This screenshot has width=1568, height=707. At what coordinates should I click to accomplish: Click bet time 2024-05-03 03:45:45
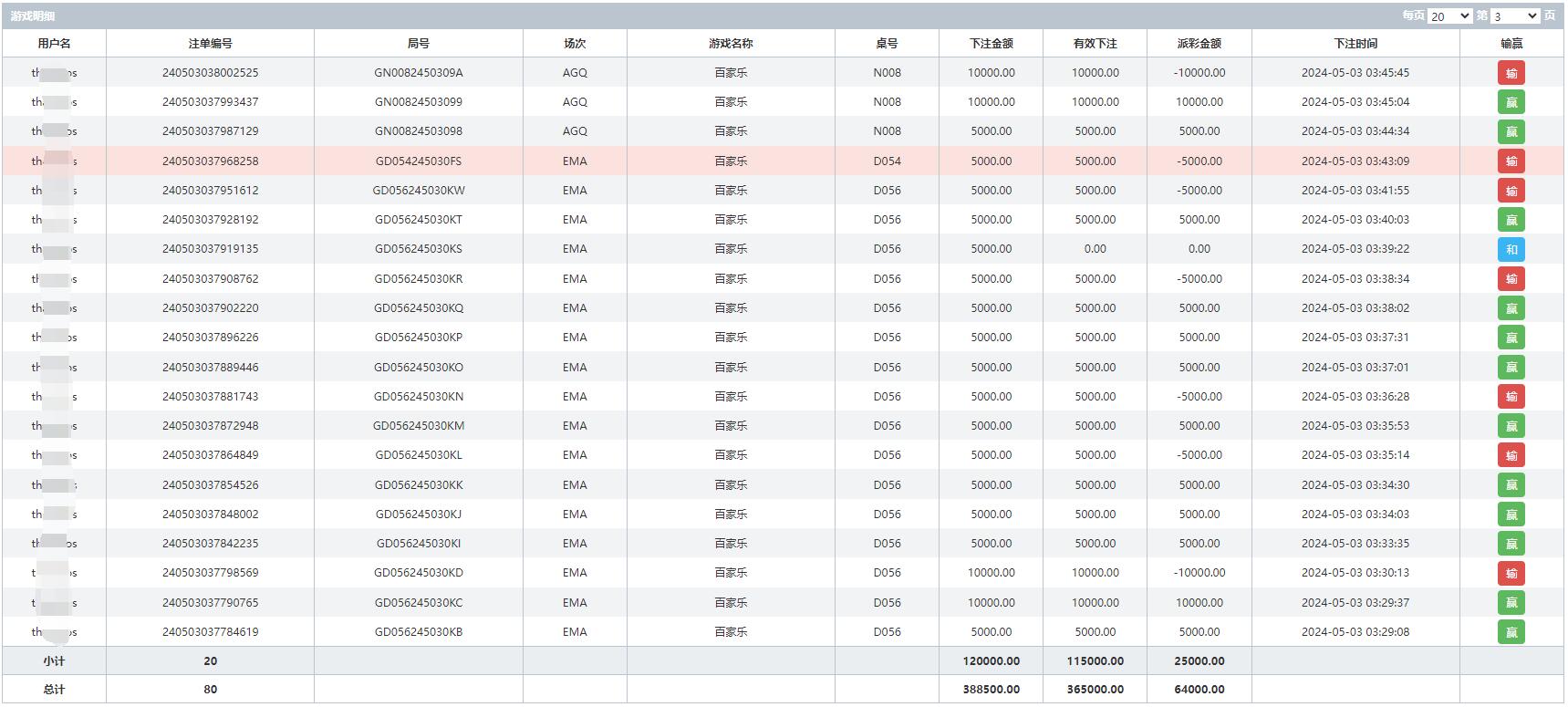click(x=1355, y=73)
